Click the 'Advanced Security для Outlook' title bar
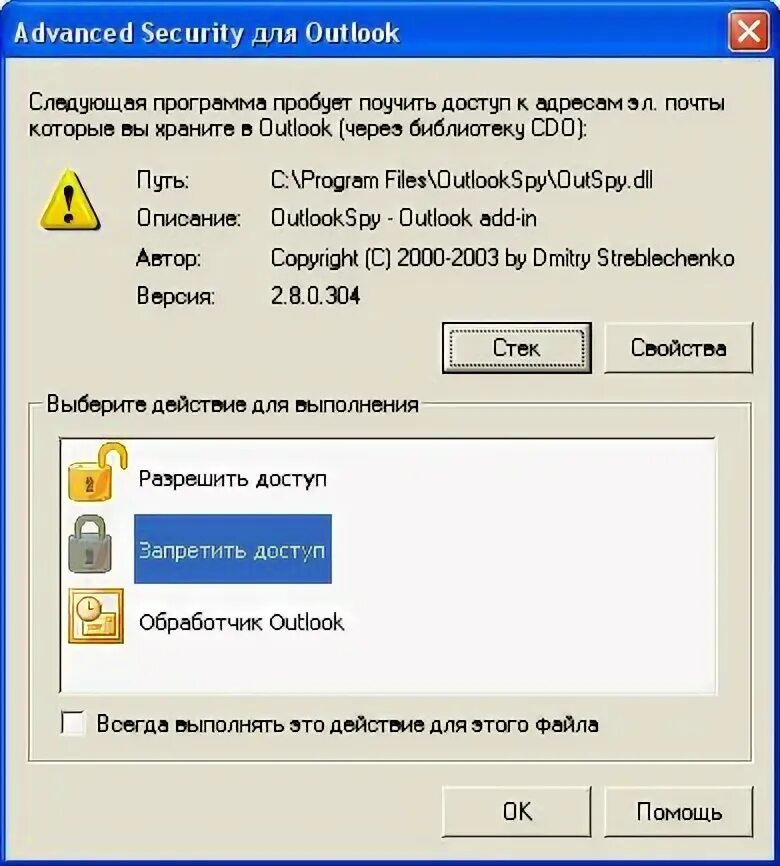 (x=365, y=32)
